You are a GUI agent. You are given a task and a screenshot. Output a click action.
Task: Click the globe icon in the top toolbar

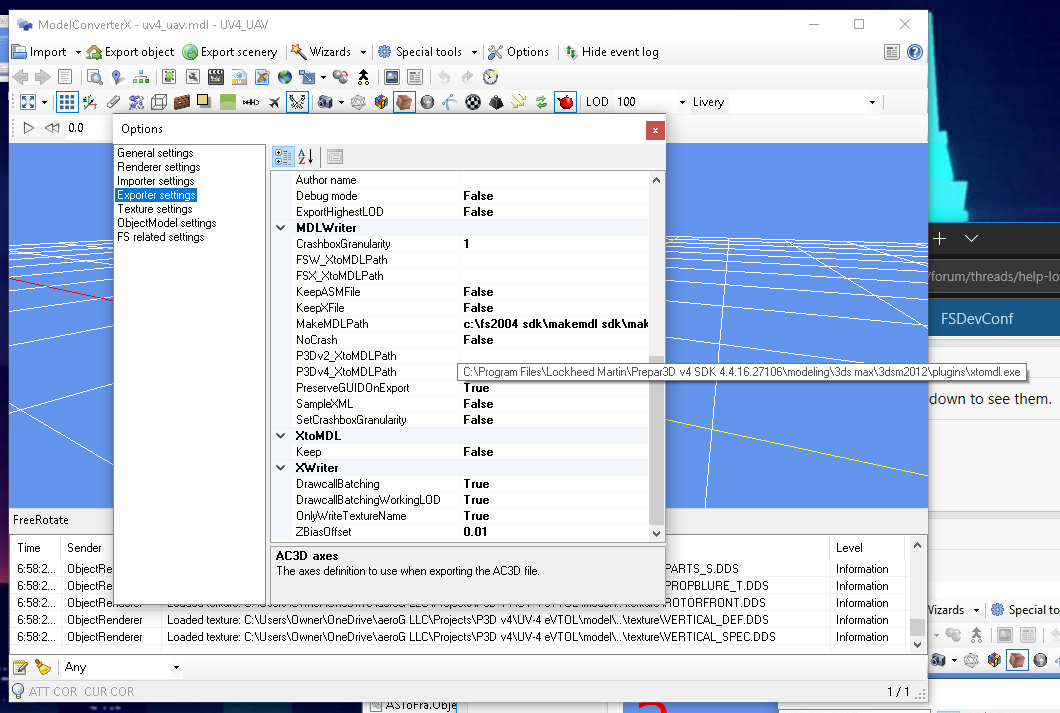(283, 76)
